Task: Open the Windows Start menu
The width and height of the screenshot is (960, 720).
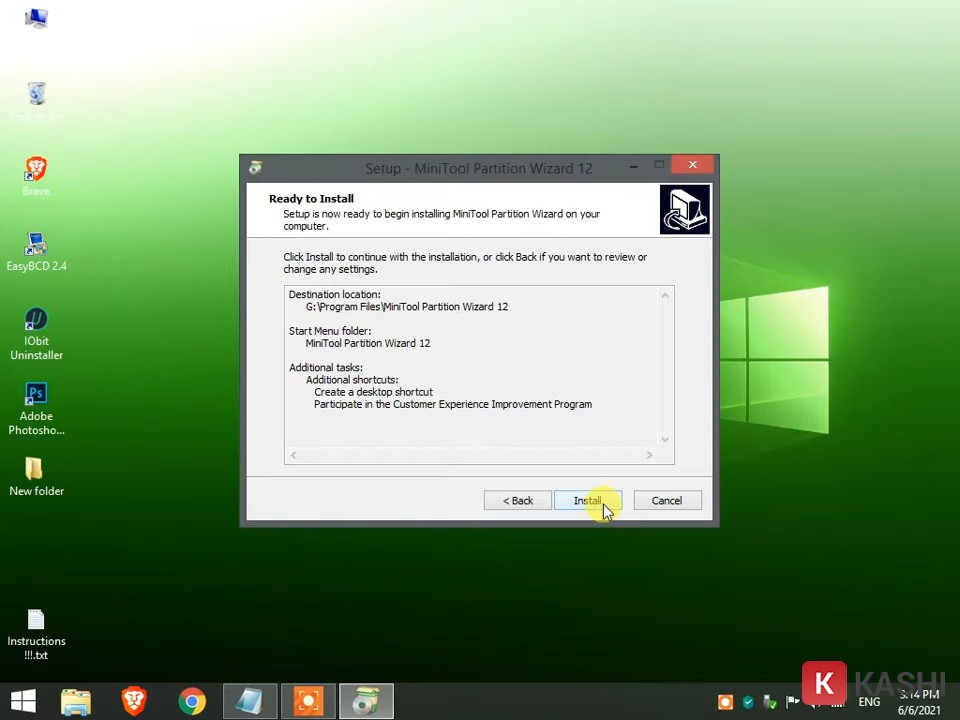Action: tap(22, 701)
